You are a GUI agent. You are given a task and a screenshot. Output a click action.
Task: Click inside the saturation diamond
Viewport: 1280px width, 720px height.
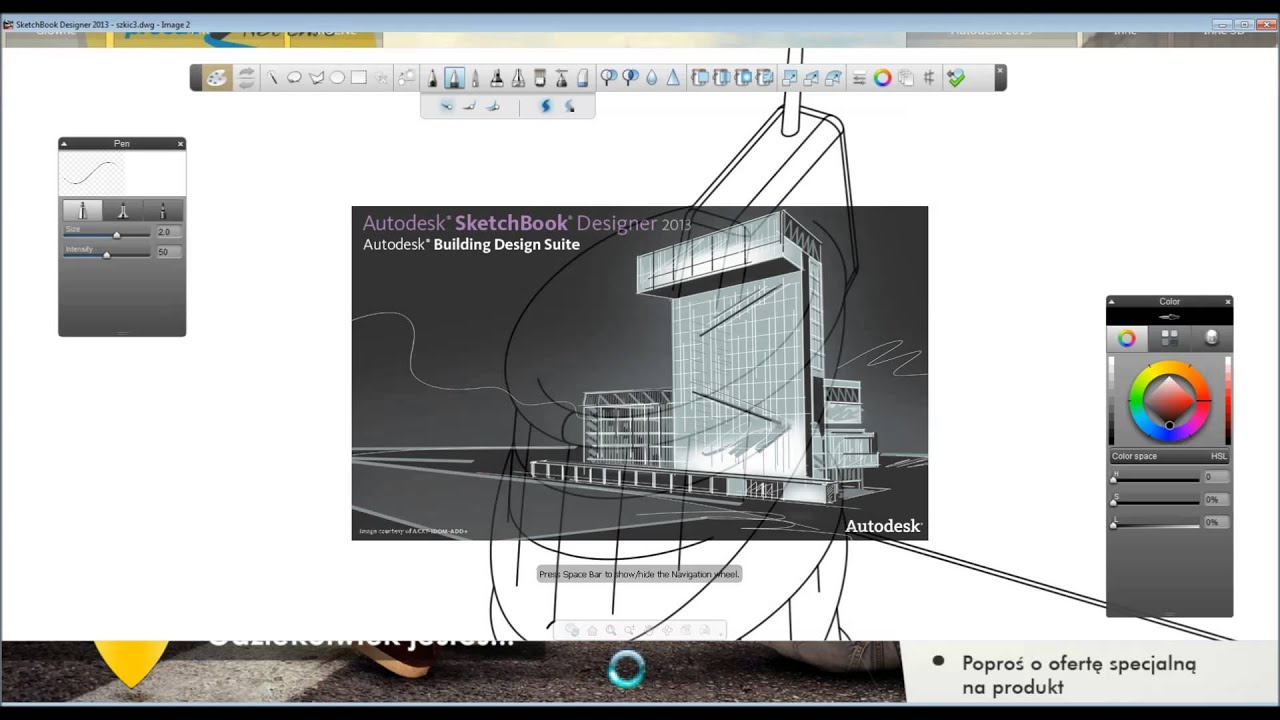1169,400
